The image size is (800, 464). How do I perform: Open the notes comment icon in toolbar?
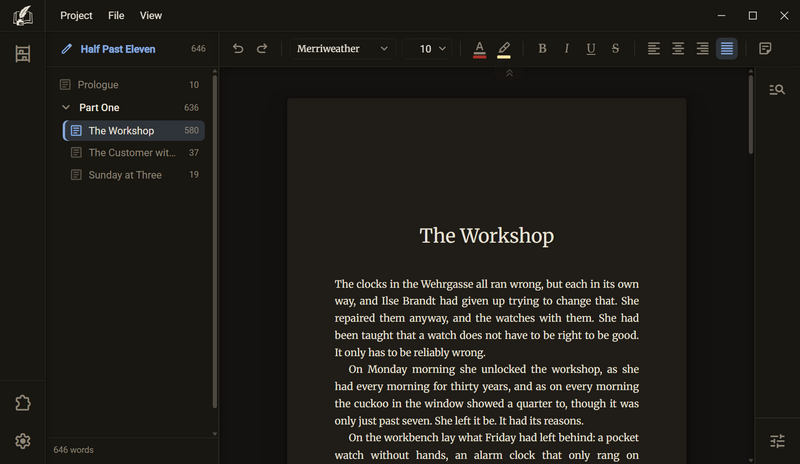coord(765,48)
